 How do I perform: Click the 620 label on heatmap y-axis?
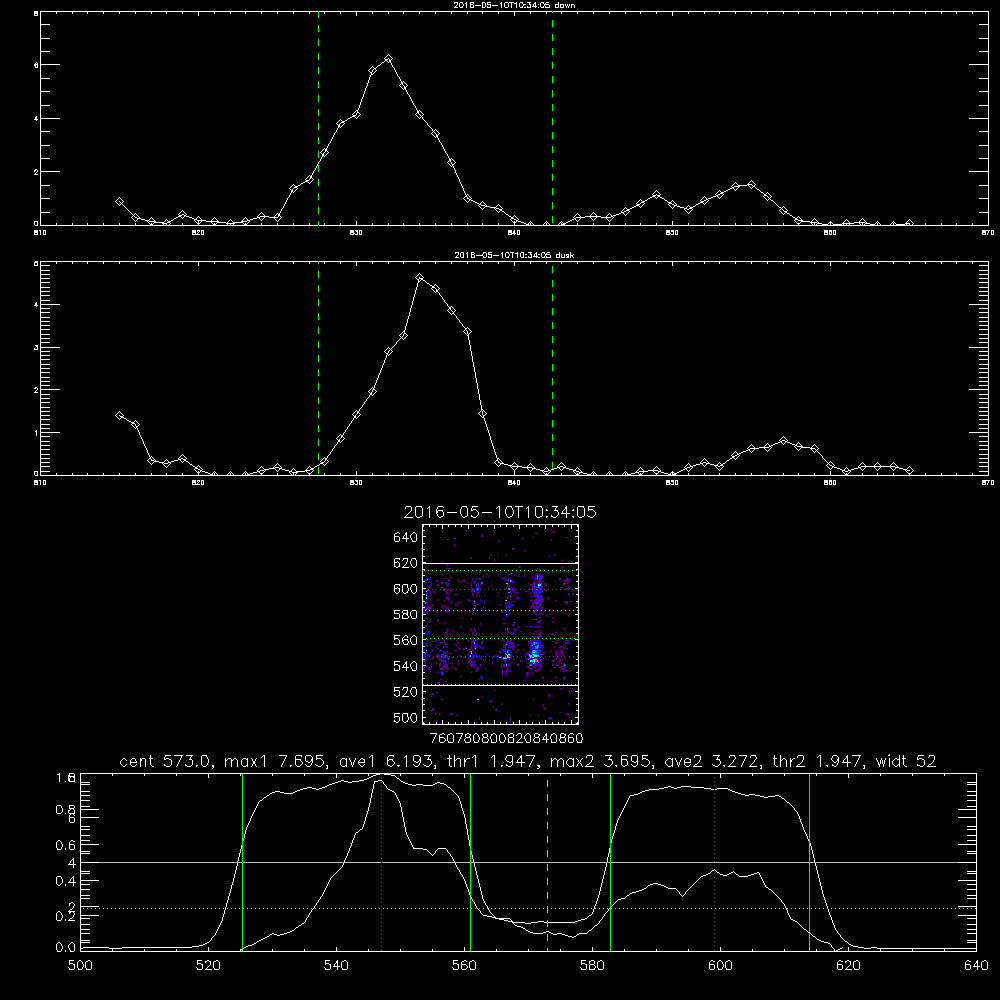406,563
